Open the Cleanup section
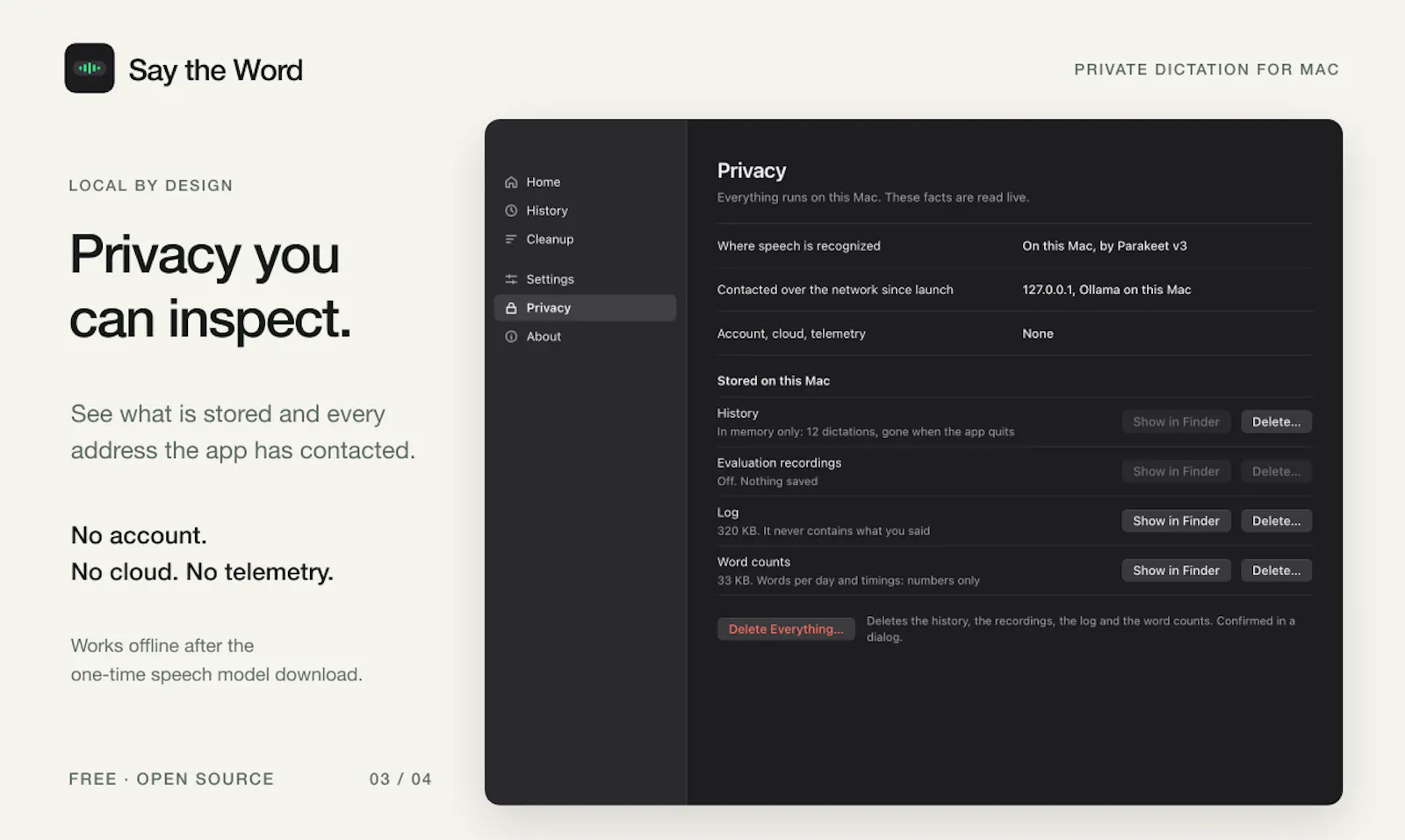This screenshot has height=840, width=1405. [585, 239]
